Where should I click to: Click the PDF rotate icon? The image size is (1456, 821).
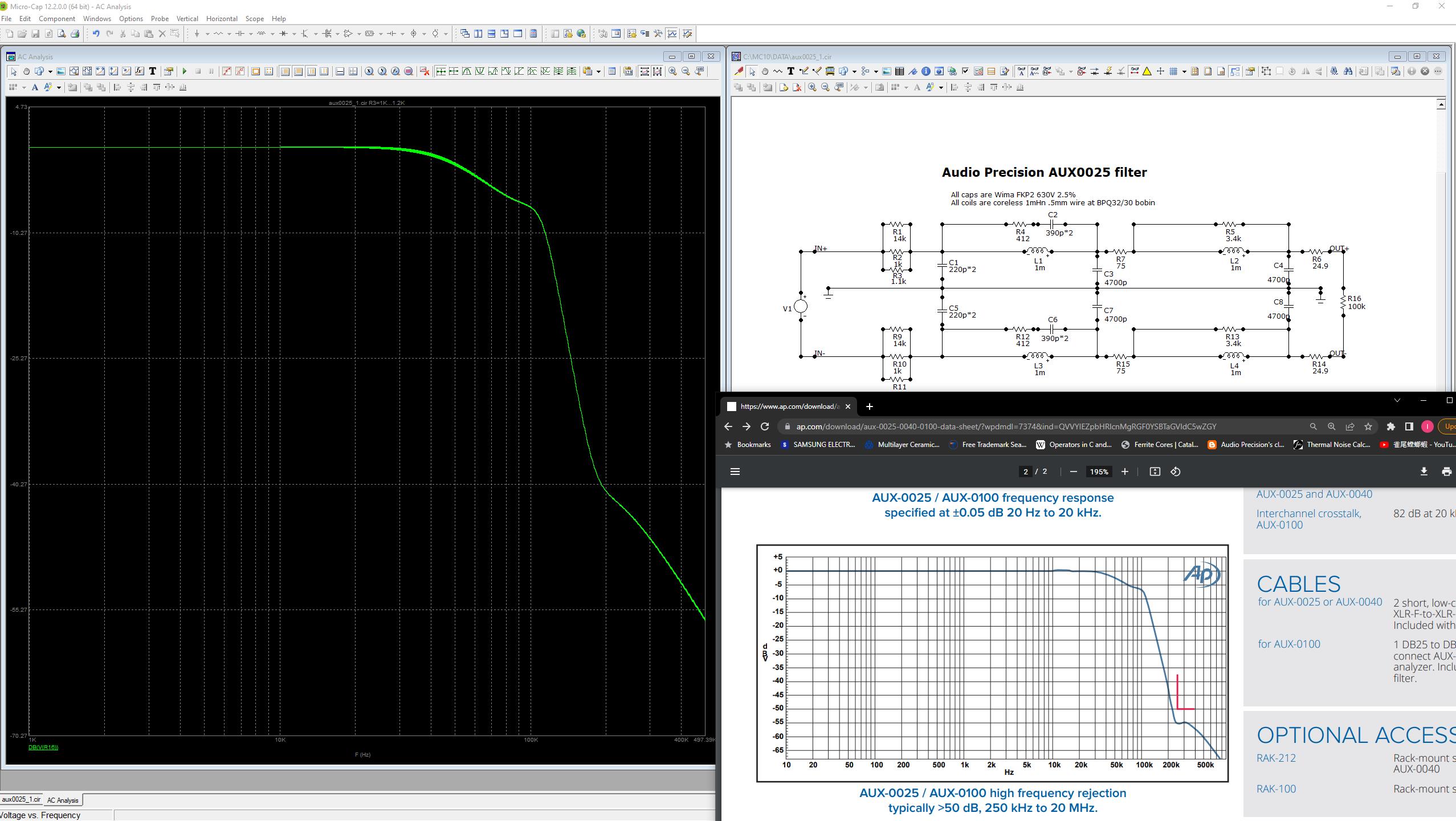click(1176, 472)
